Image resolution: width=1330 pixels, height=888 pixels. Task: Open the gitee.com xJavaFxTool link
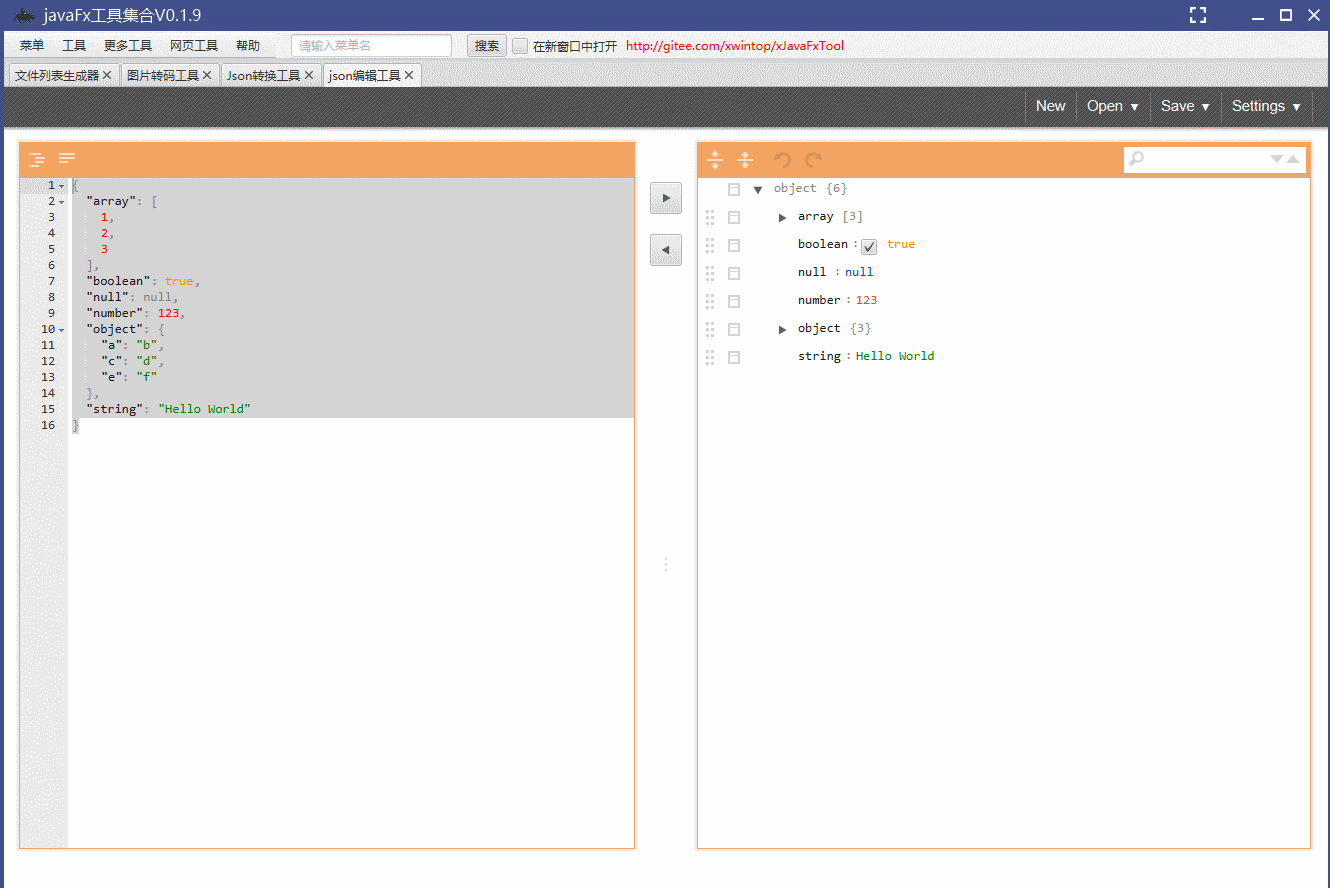735,46
